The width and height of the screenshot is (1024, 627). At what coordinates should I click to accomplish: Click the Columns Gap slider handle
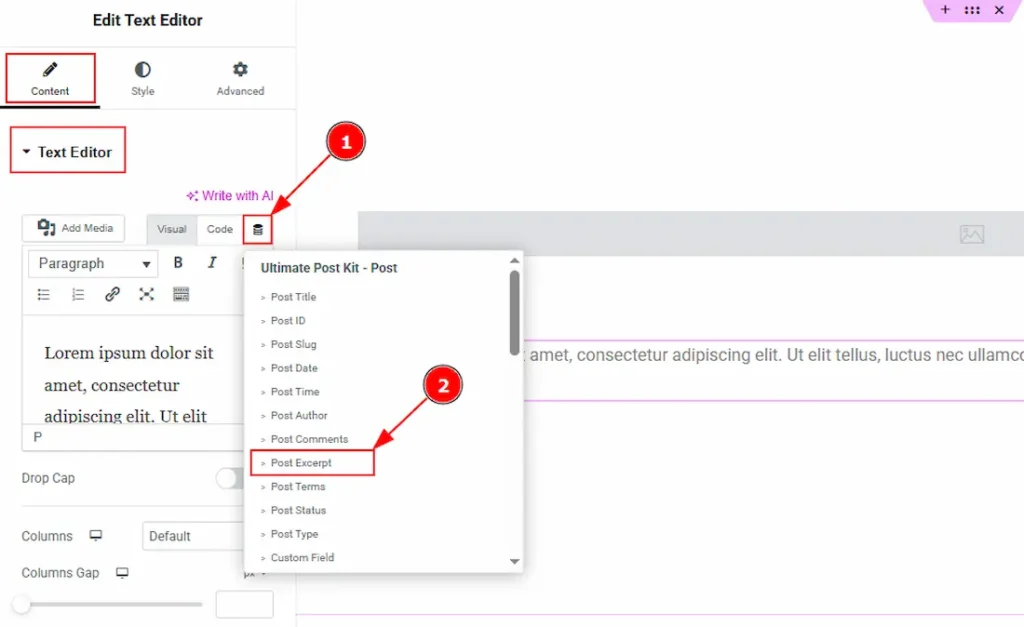pyautogui.click(x=21, y=604)
